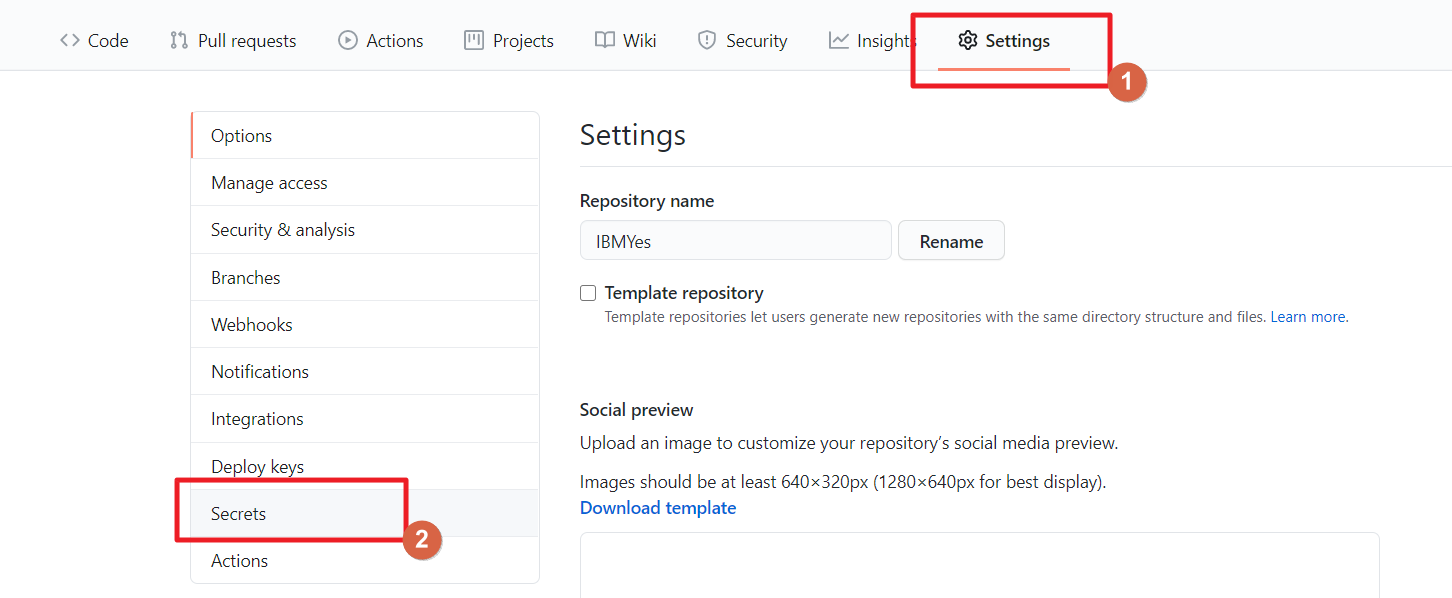Open Manage access in the sidebar

tap(269, 183)
